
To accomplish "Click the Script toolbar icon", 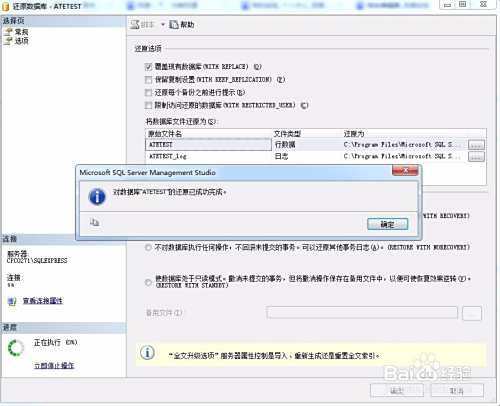I will click(135, 25).
